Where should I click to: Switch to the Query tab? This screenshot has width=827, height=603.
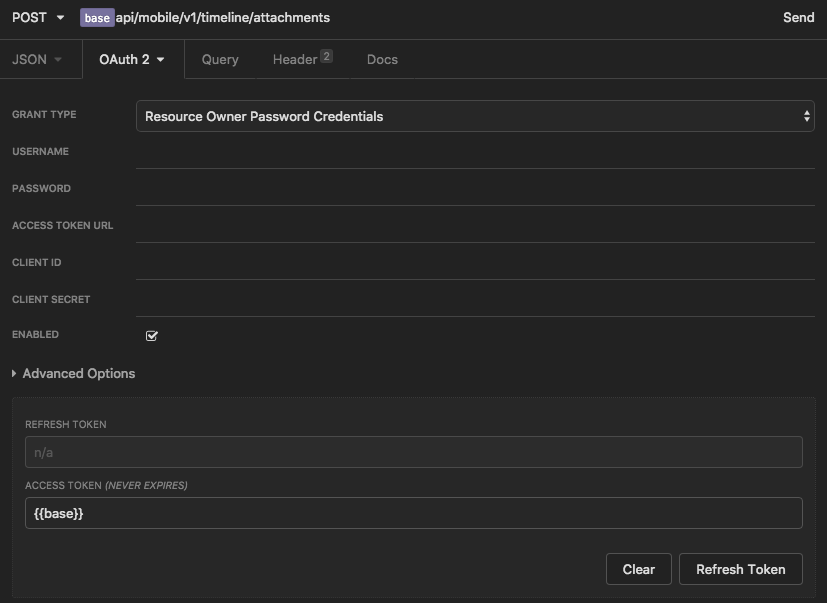click(219, 59)
